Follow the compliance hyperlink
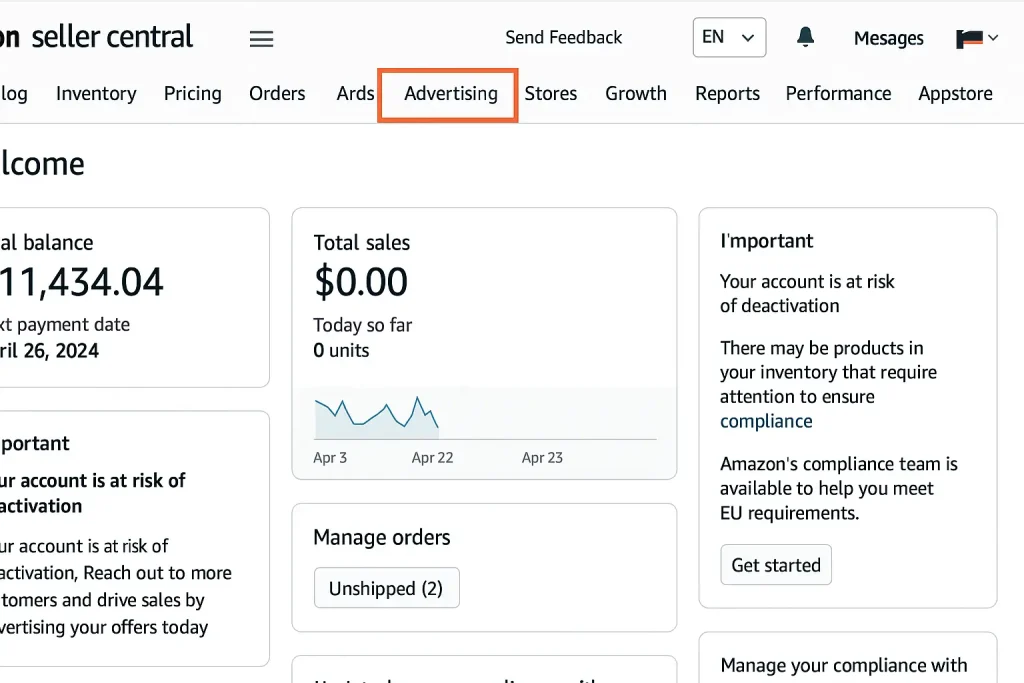This screenshot has width=1024, height=683. (766, 421)
